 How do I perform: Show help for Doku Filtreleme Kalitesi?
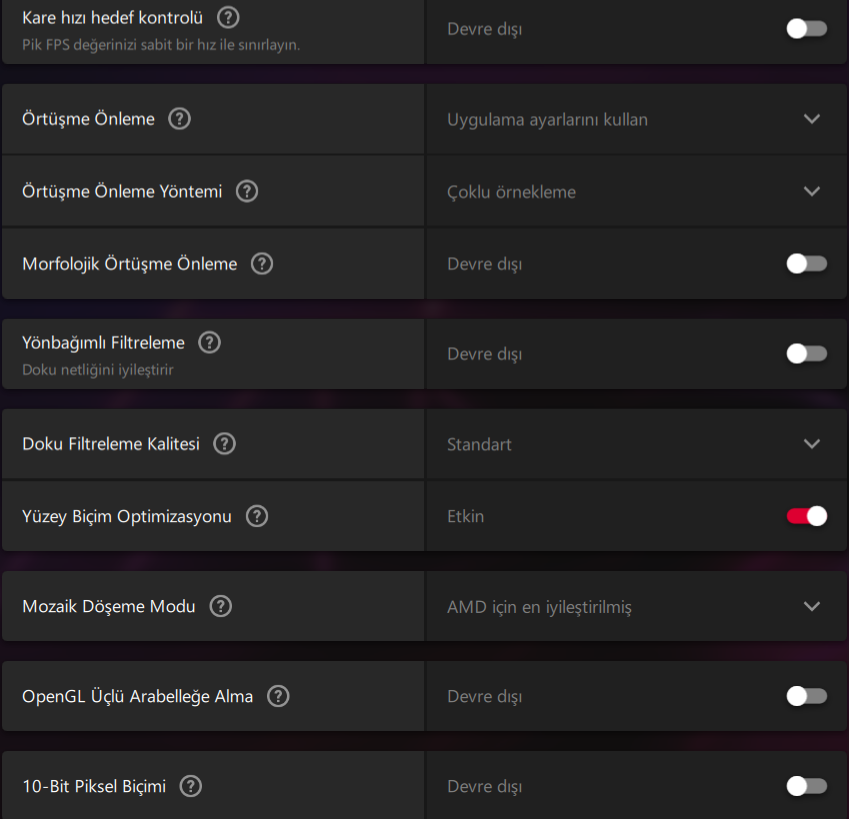[225, 444]
